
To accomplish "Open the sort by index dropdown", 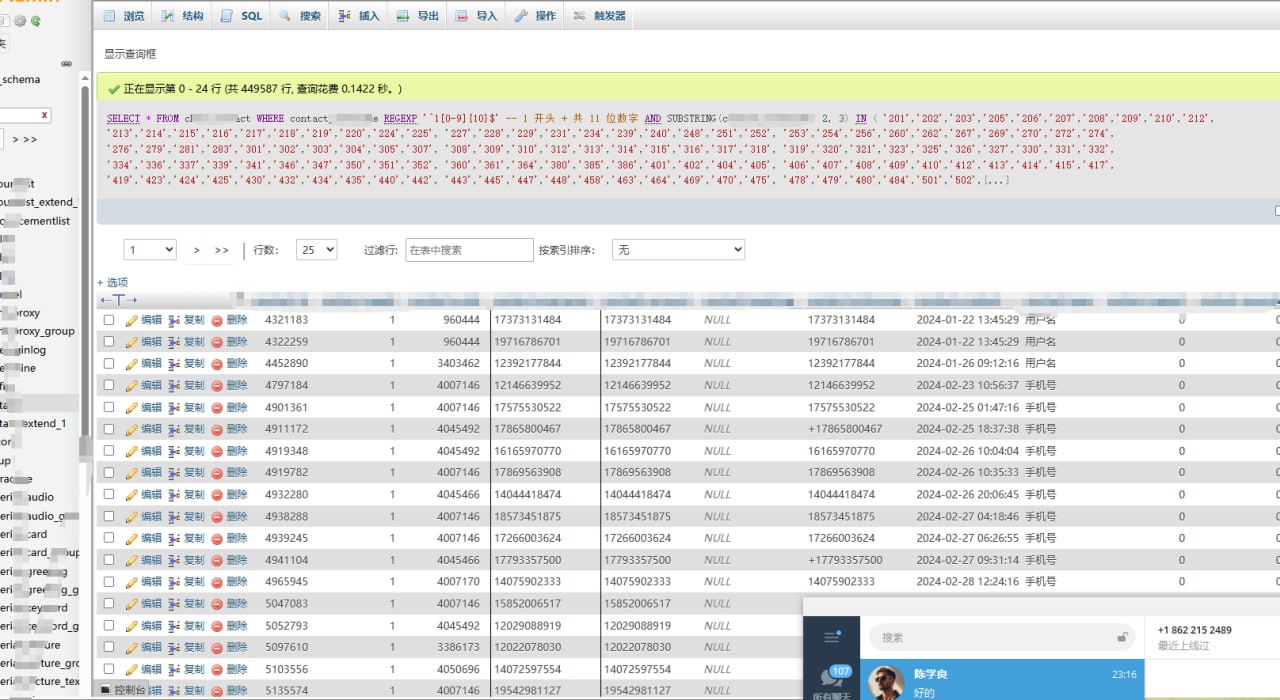I will point(678,250).
